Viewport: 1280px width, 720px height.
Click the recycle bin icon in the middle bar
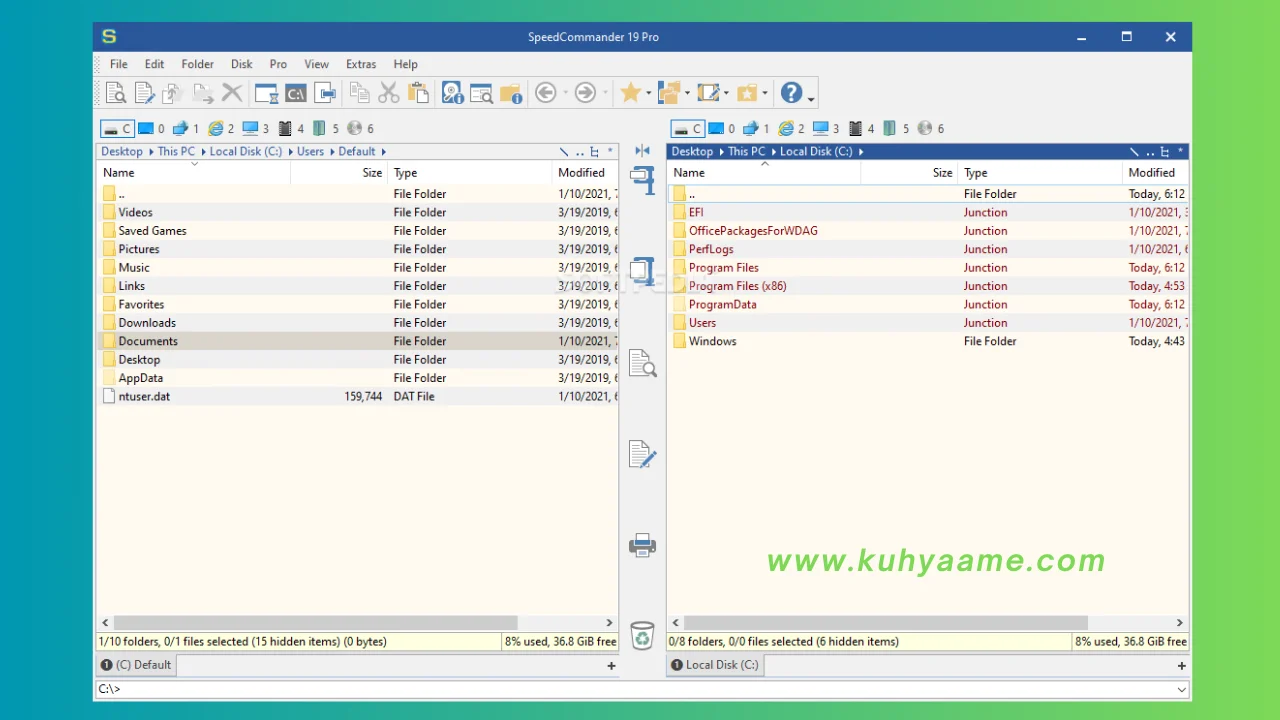pos(642,635)
